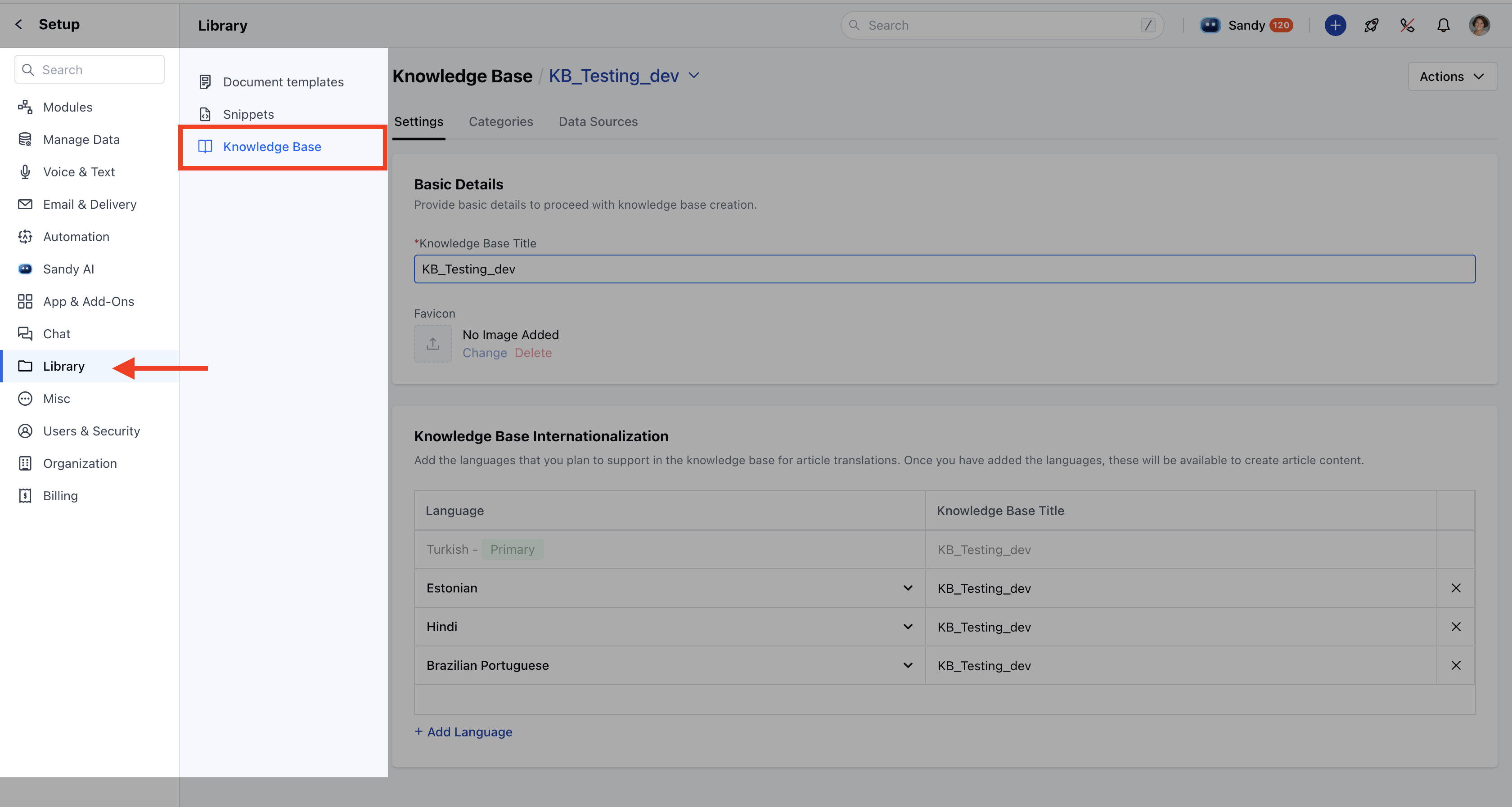
Task: Click the crossed-out phone call icon
Action: coord(1407,25)
